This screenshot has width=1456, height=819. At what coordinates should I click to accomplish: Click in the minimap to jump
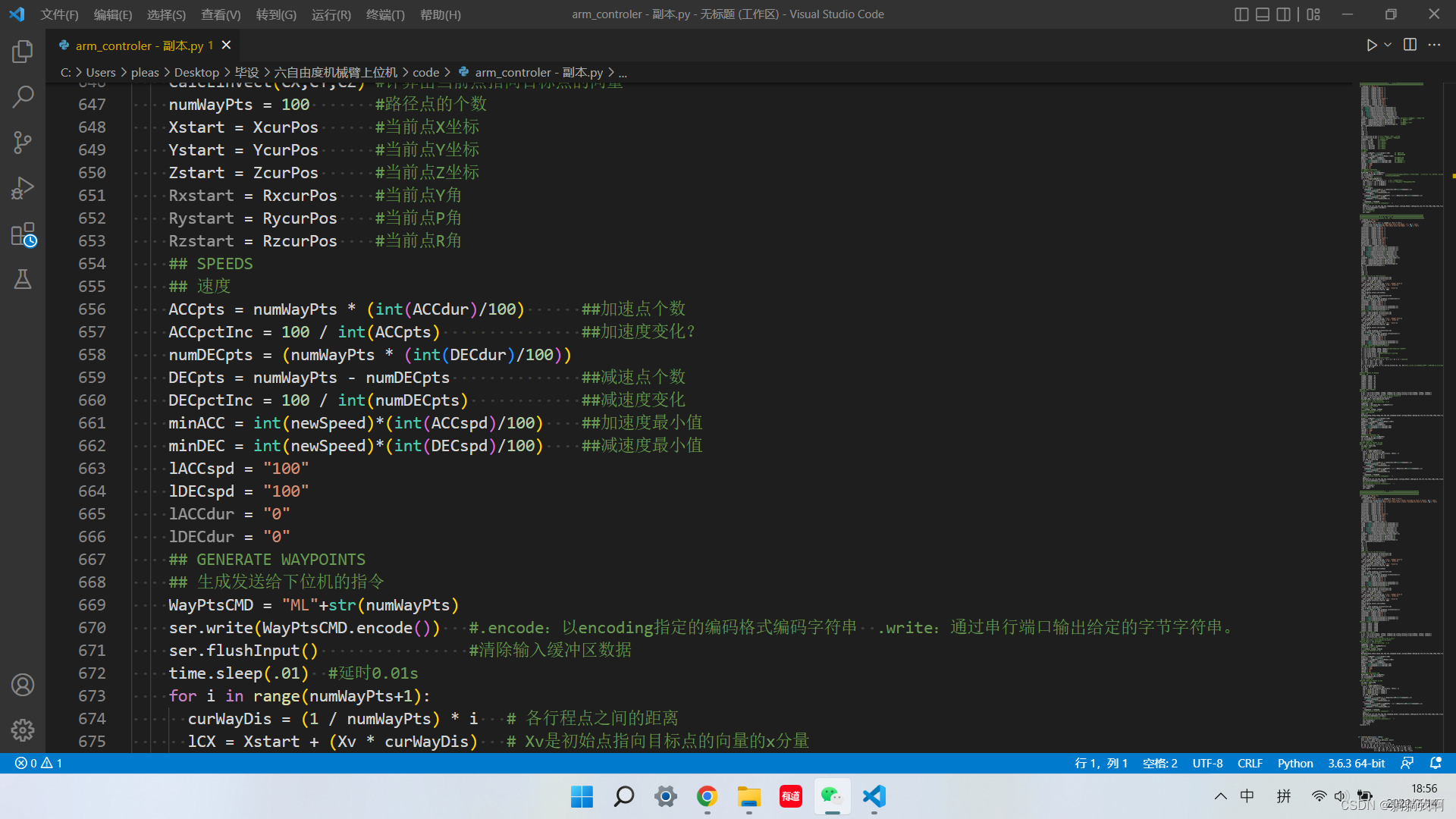1400,417
